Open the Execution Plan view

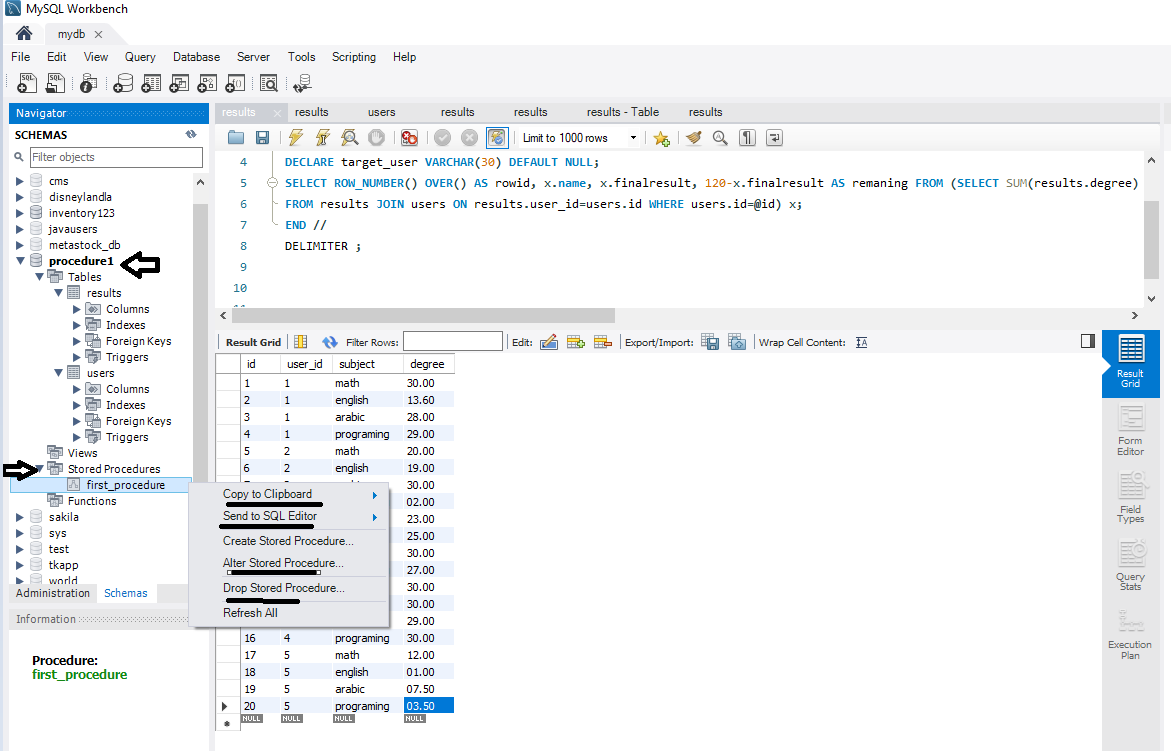1130,633
